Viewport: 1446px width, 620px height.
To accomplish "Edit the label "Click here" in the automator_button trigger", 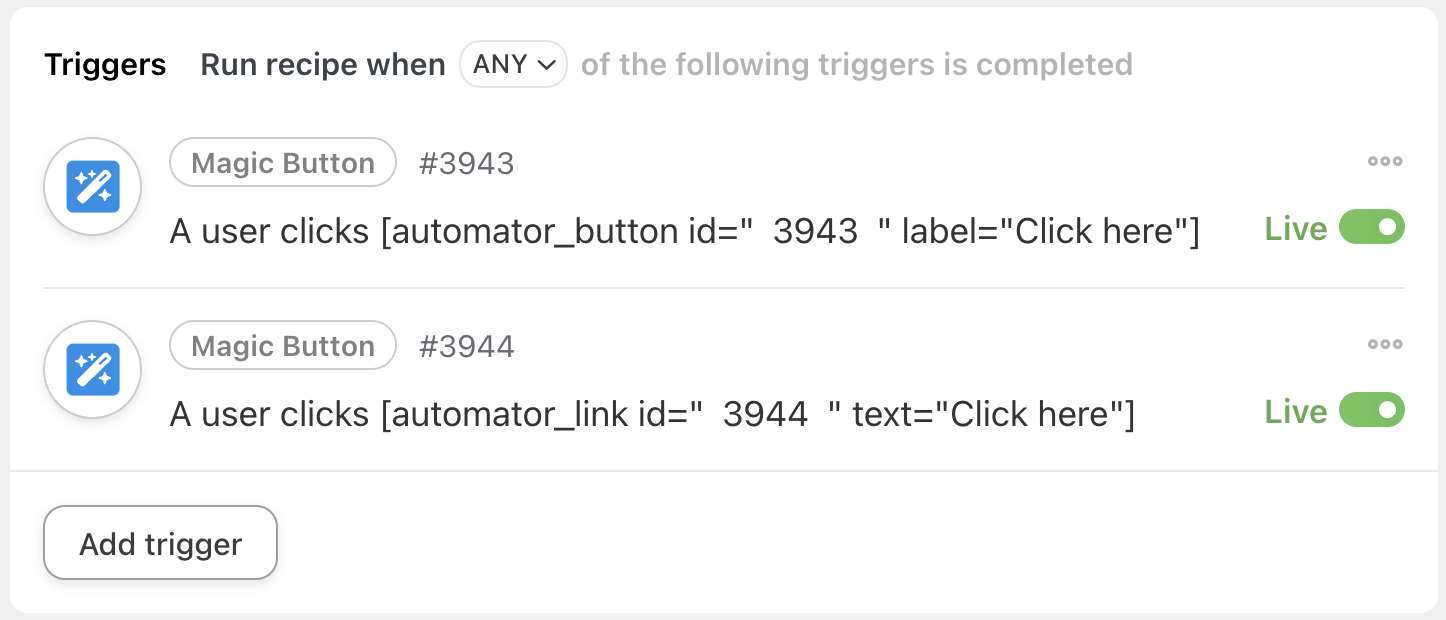I will pyautogui.click(x=1095, y=232).
